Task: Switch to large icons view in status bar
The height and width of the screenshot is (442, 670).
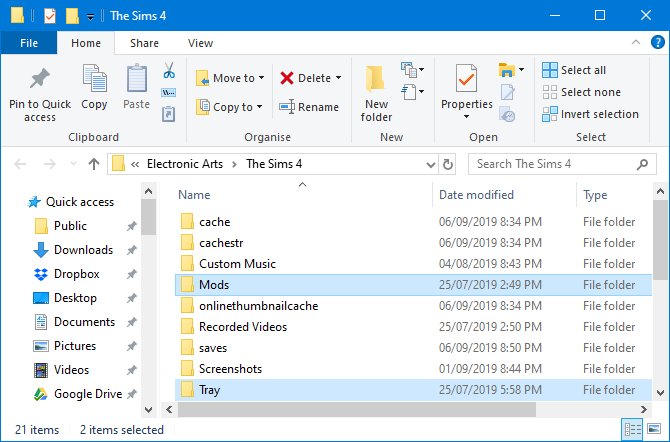Action: coord(655,430)
